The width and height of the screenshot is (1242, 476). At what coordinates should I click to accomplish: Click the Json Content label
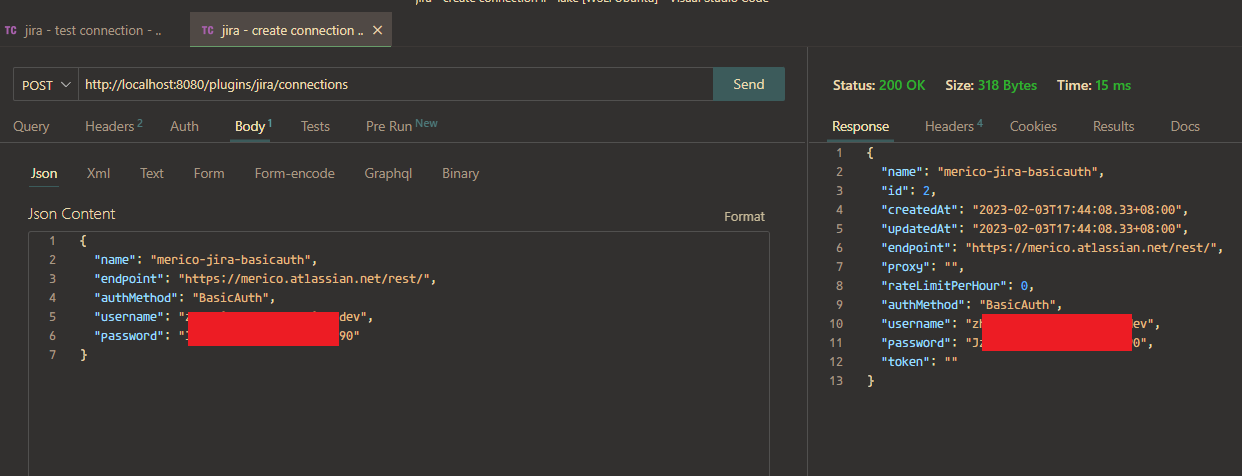pos(71,213)
